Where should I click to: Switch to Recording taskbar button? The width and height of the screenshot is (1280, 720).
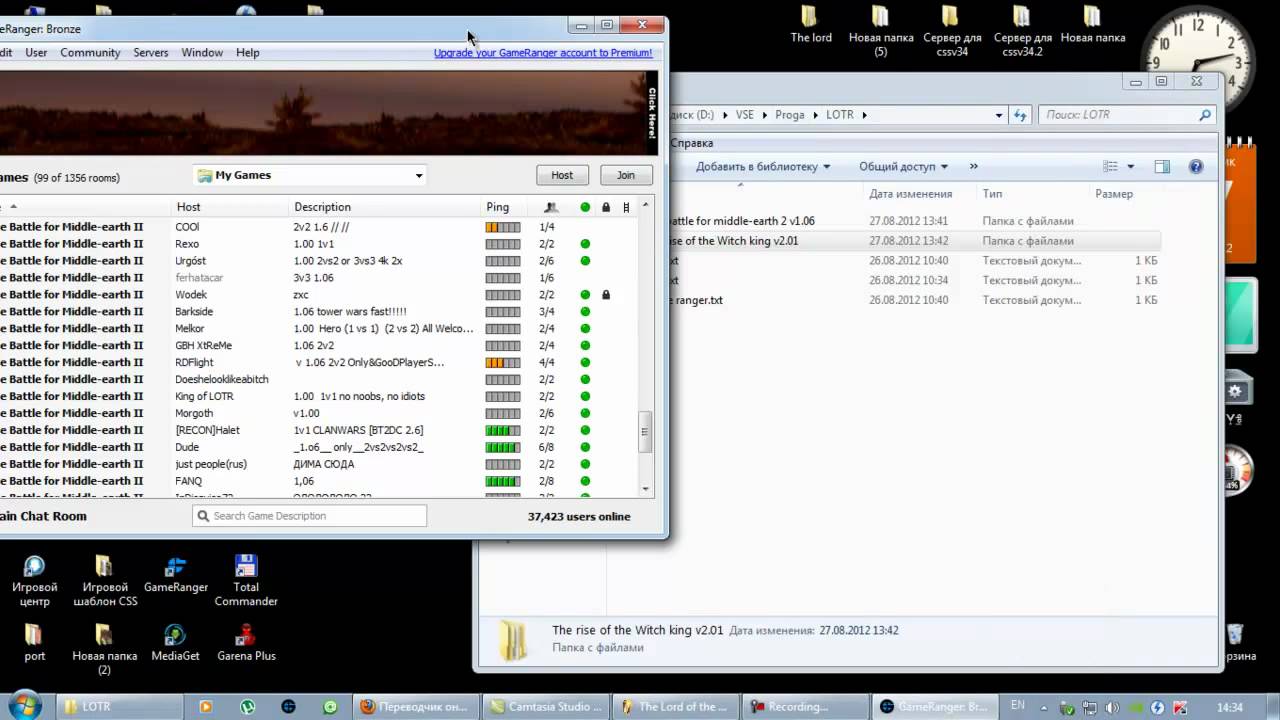pyautogui.click(x=807, y=706)
